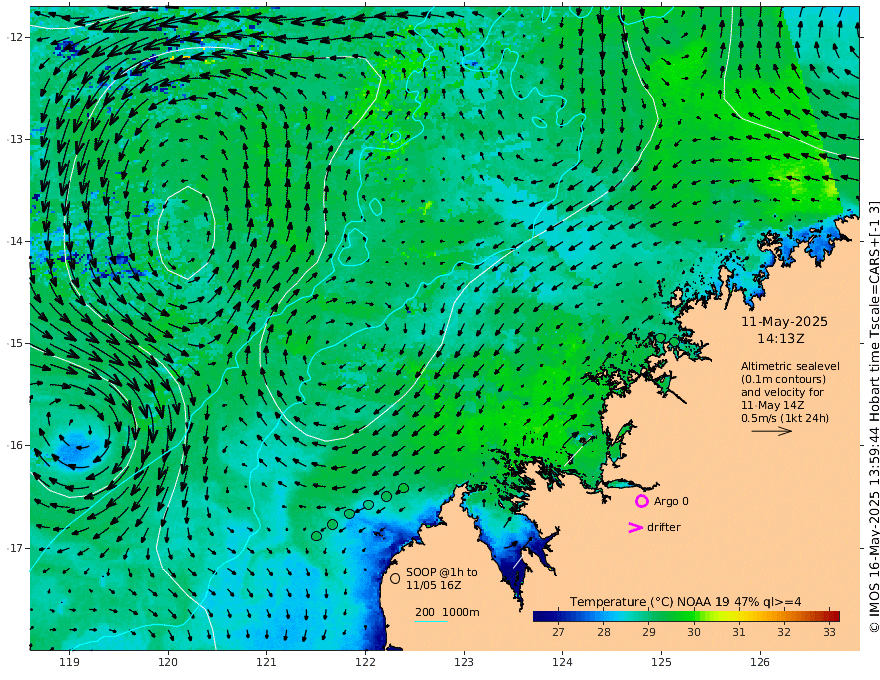The width and height of the screenshot is (880, 680).
Task: Click the -15 latitude axis label
Action: [15, 343]
